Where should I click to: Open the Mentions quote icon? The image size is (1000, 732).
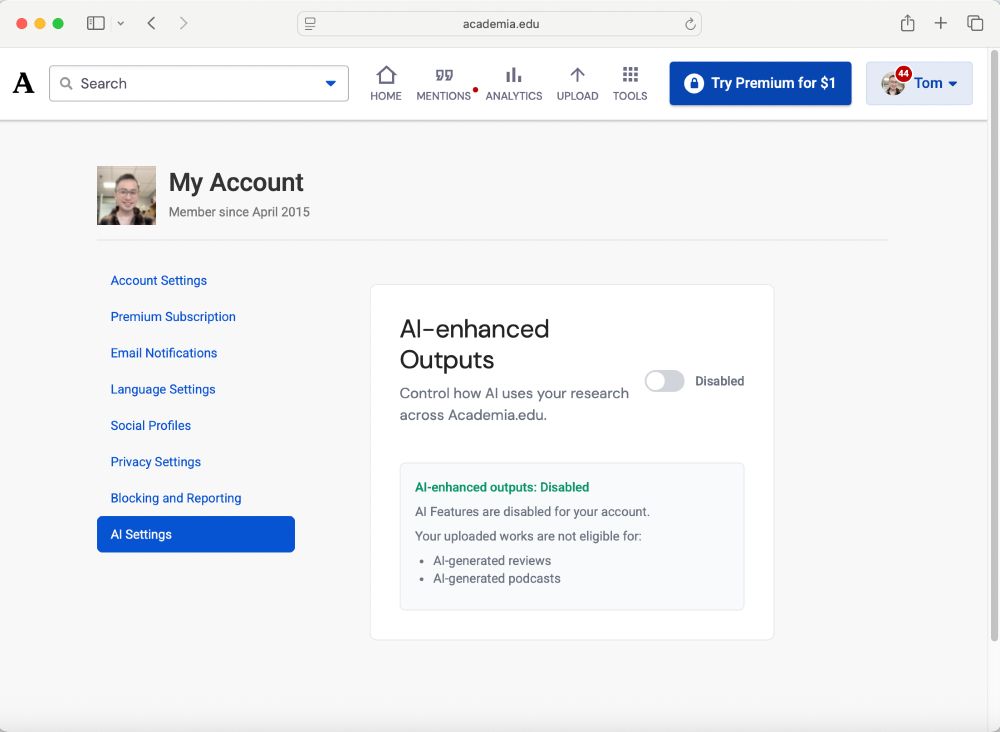click(444, 75)
